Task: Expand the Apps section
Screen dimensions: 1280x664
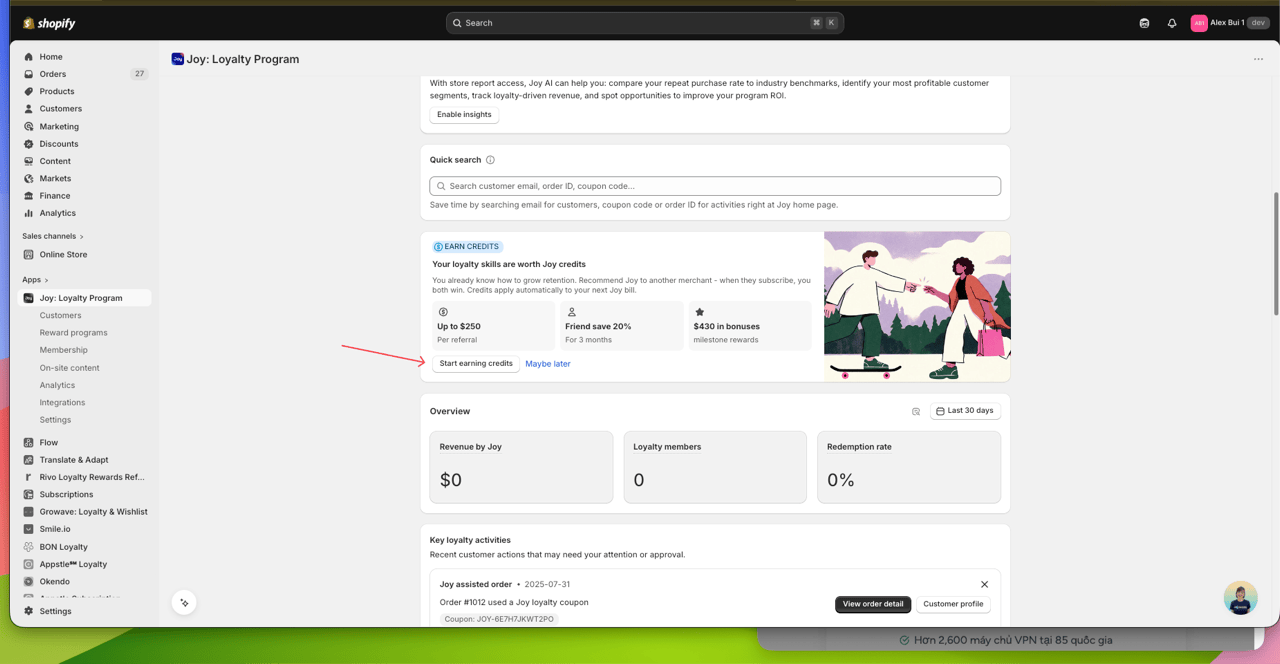Action: point(35,280)
